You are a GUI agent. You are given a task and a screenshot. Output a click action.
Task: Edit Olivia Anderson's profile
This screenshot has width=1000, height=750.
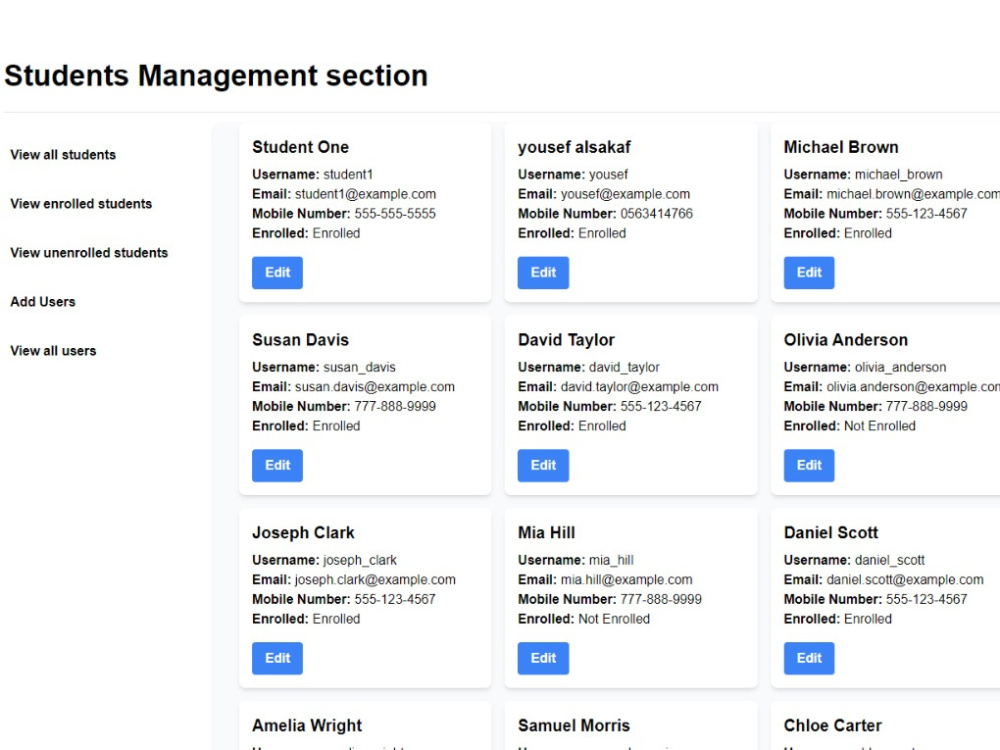[808, 465]
